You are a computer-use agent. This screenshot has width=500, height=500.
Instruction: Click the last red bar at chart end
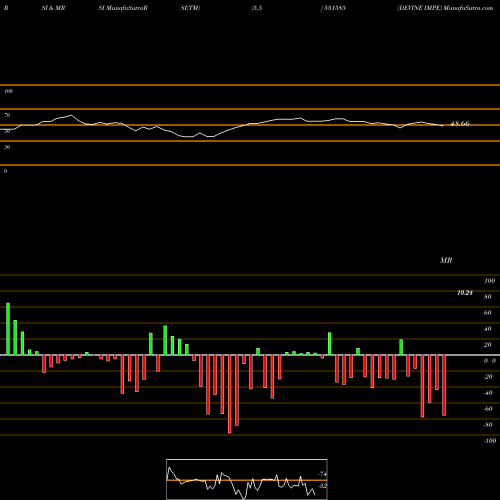(444, 385)
